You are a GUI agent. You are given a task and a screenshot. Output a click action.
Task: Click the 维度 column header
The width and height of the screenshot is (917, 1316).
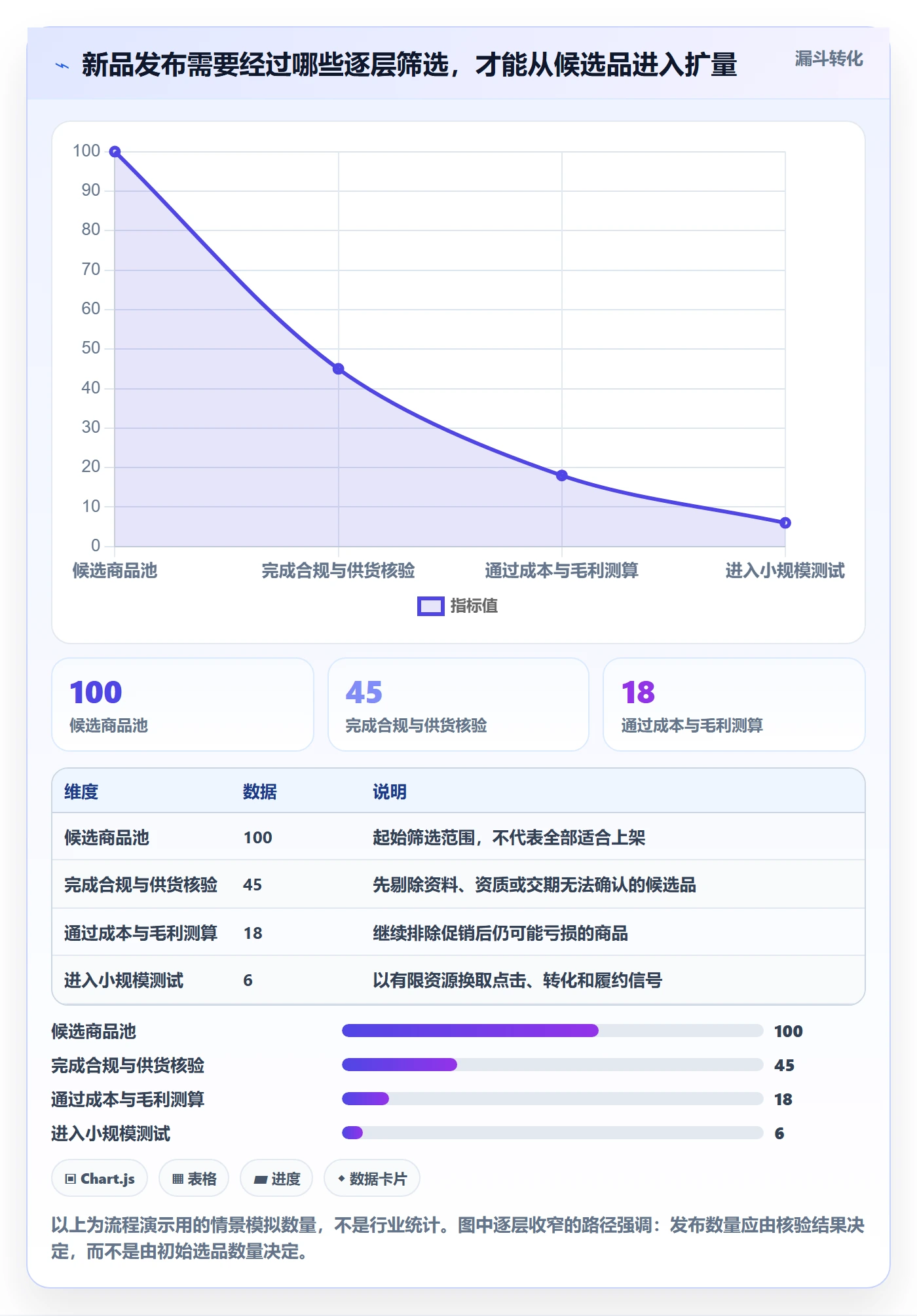click(x=81, y=792)
